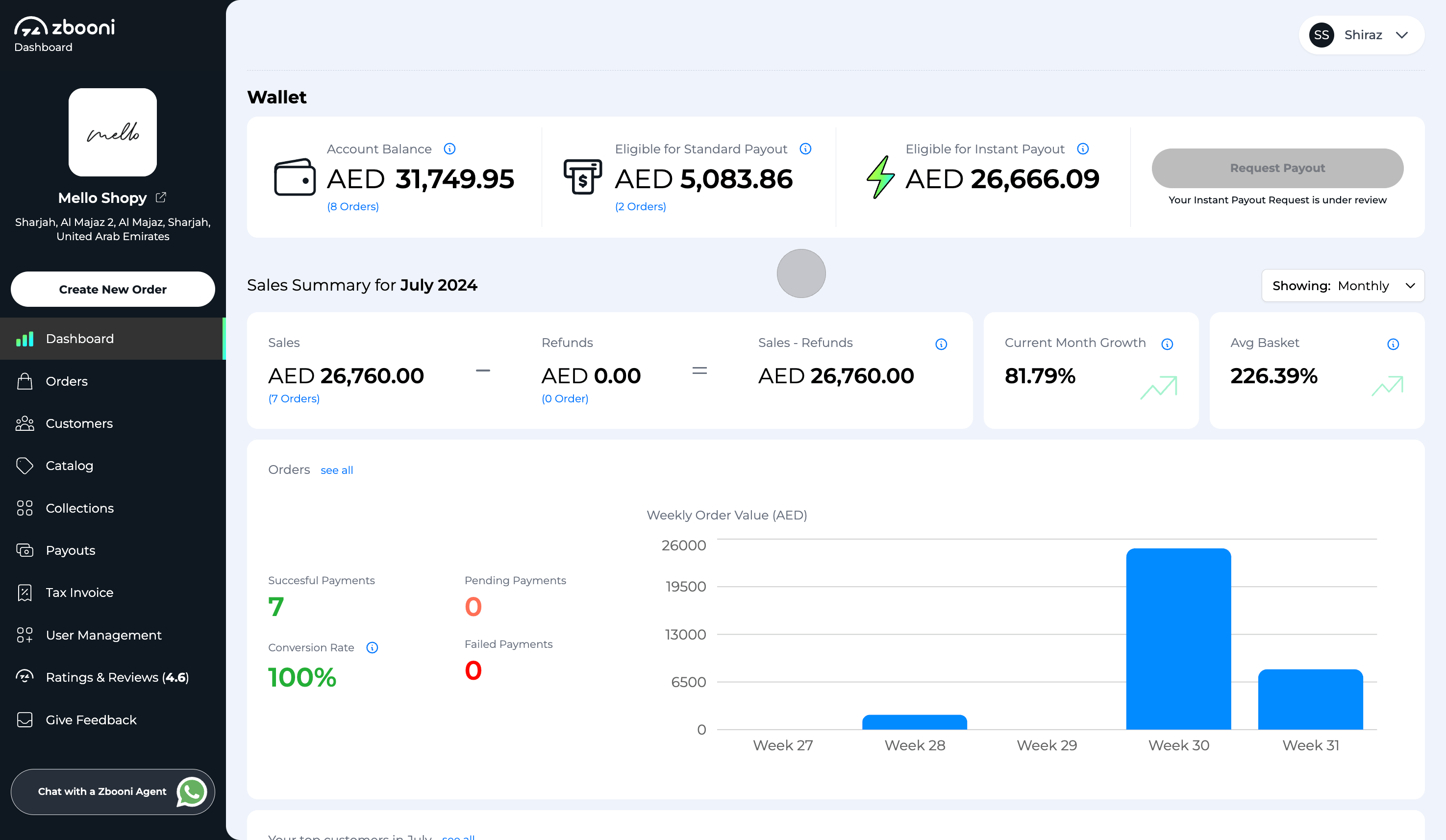Go to Collections menu item
Viewport: 1446px width, 840px height.
112,508
